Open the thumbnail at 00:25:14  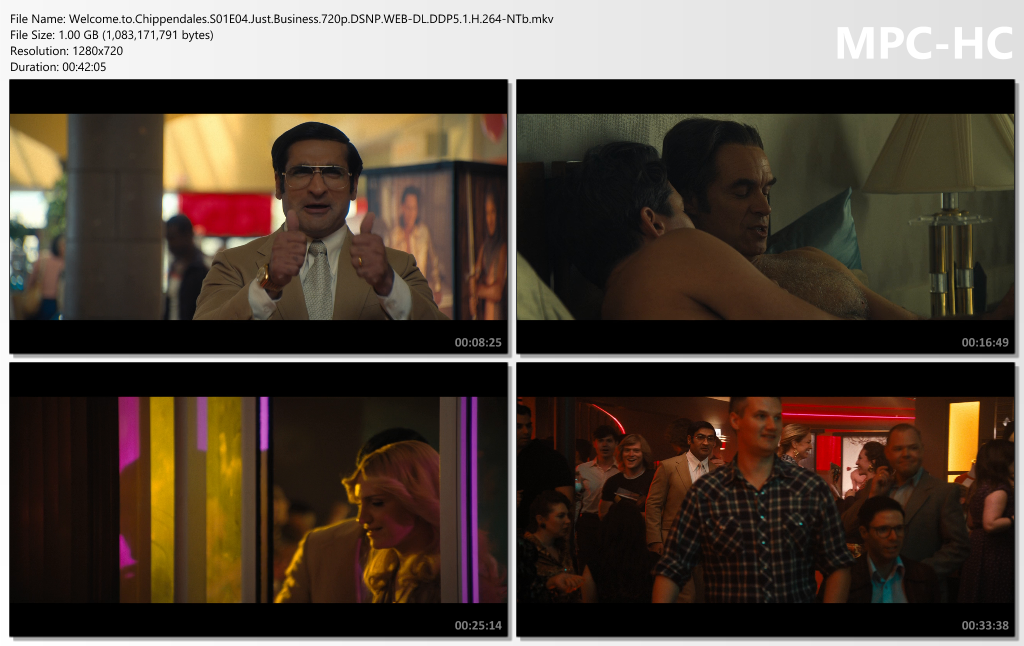(259, 500)
